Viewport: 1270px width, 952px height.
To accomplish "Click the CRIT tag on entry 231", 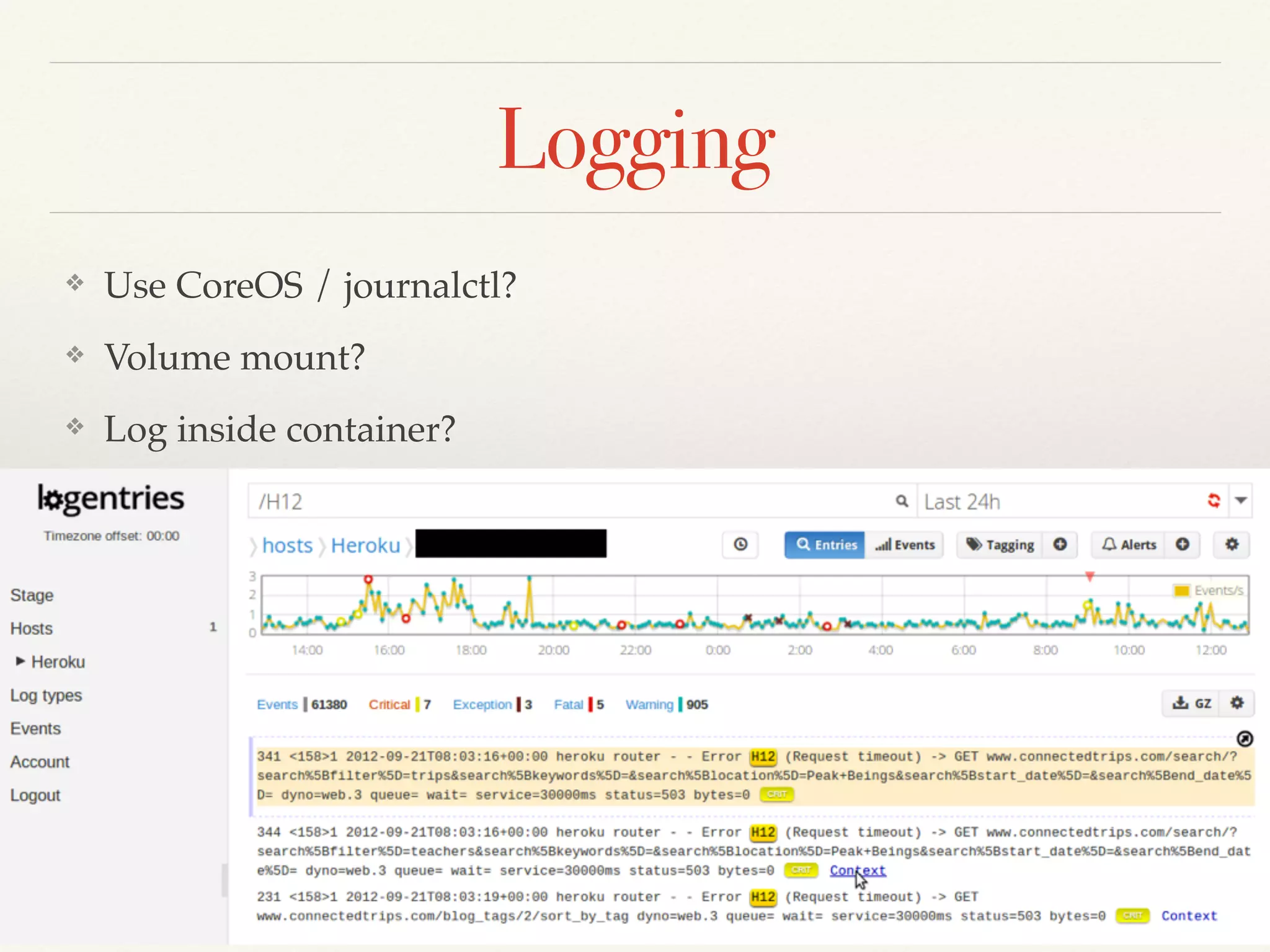I will (1132, 915).
